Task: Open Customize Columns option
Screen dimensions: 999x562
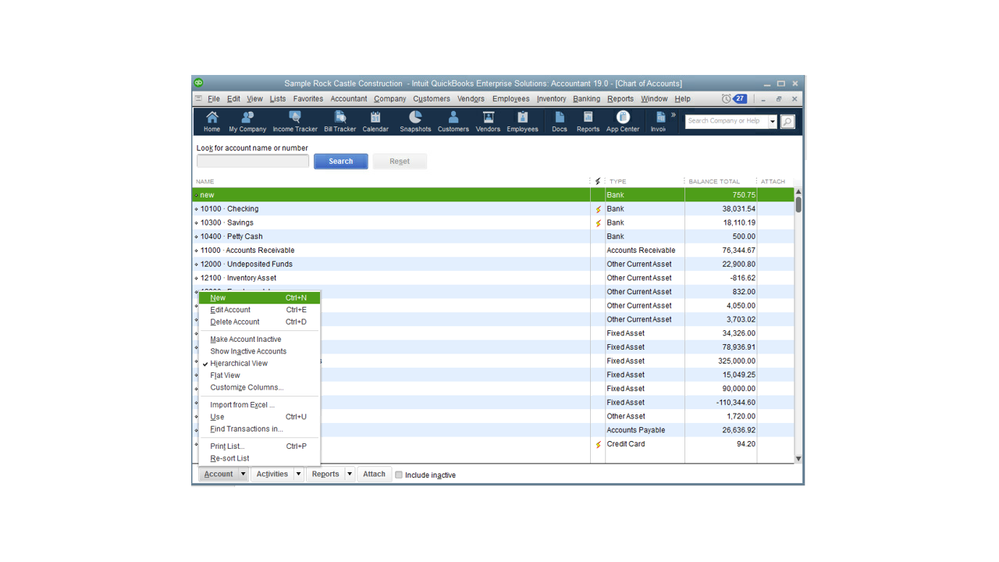Action: pos(247,387)
